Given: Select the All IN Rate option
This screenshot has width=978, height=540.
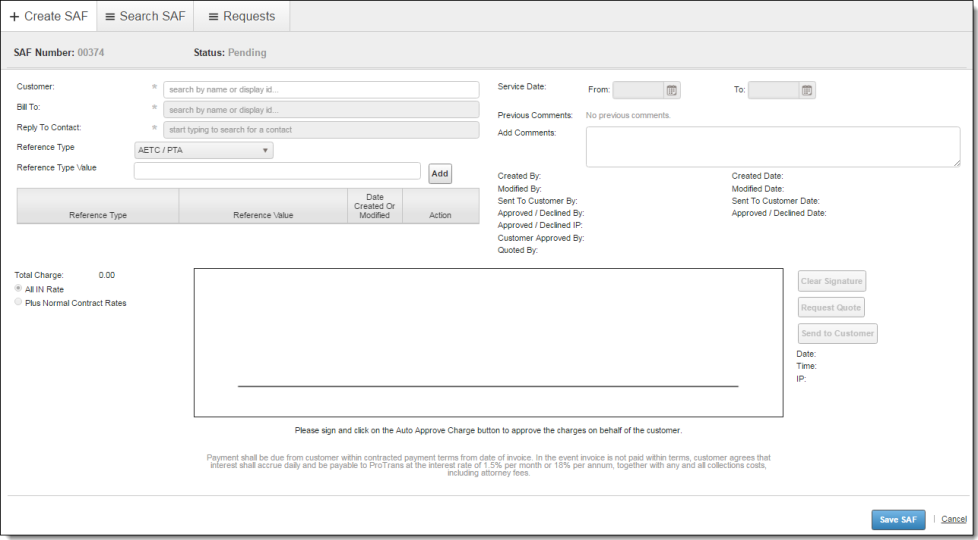Looking at the screenshot, I should (19, 289).
